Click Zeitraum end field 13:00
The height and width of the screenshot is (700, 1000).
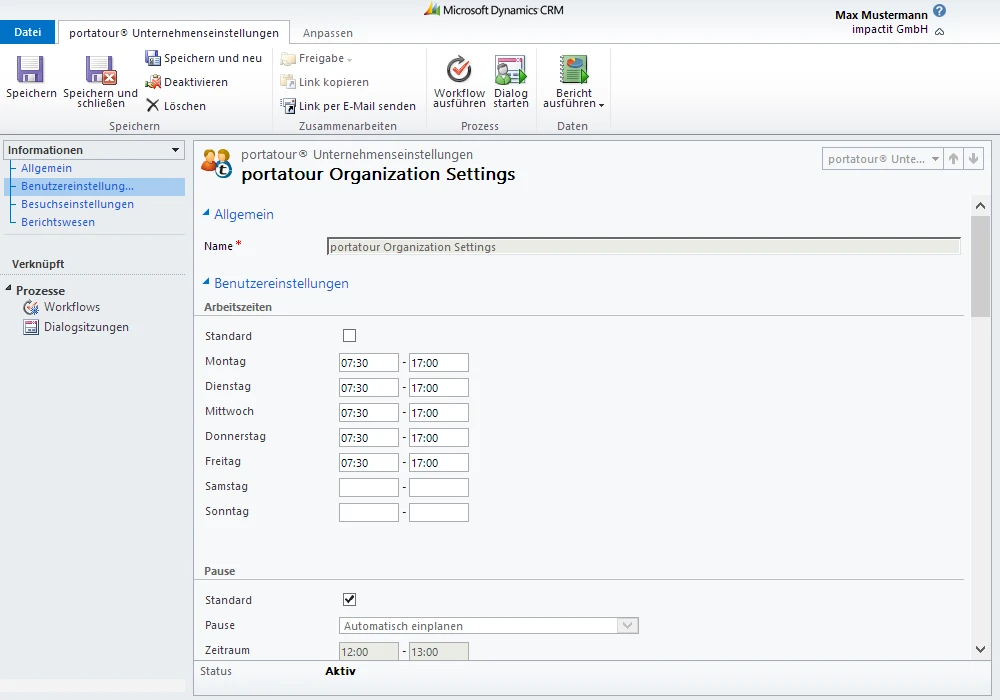pos(439,652)
